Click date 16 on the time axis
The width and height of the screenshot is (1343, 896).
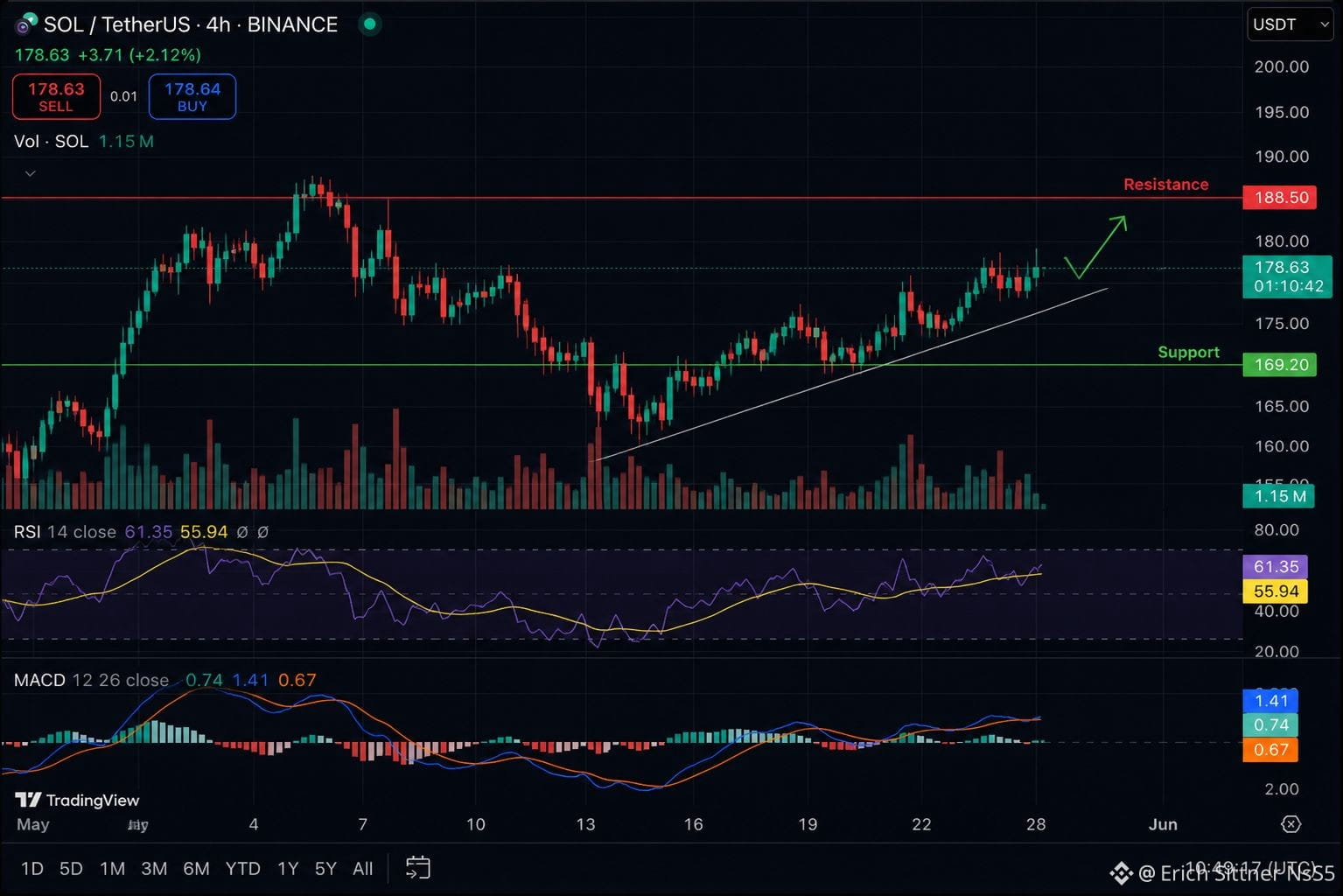[693, 824]
